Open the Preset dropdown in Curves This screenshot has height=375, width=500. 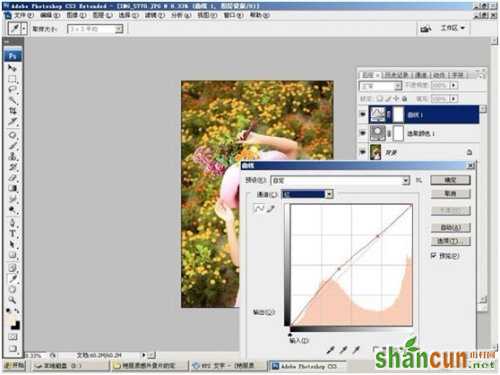click(x=340, y=180)
